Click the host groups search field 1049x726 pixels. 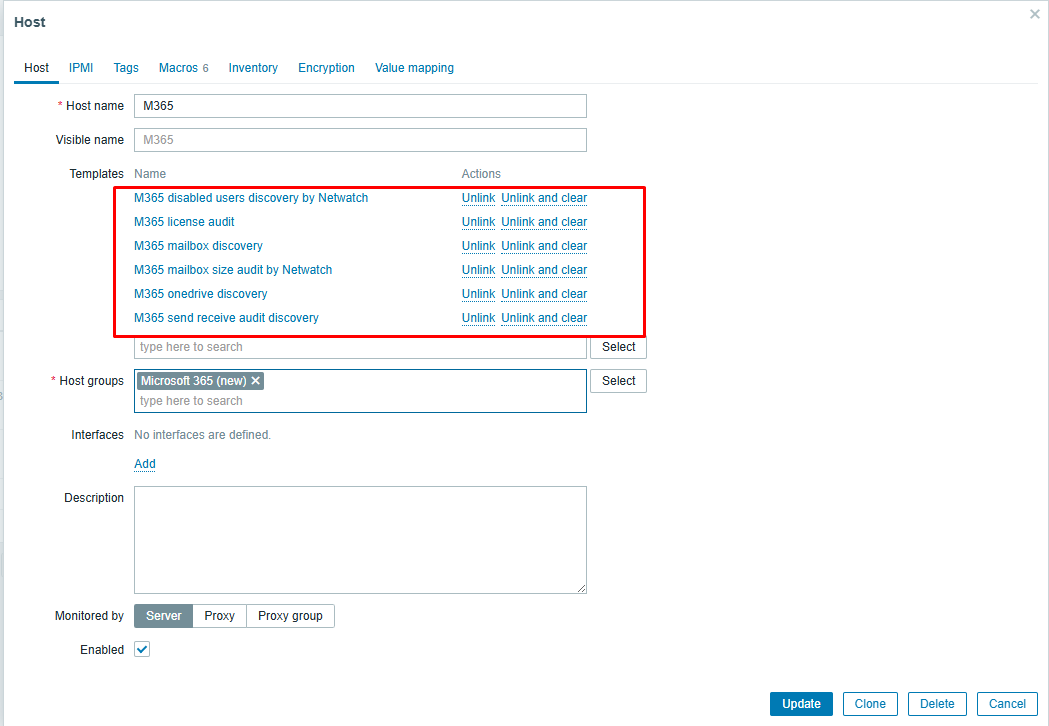(361, 401)
